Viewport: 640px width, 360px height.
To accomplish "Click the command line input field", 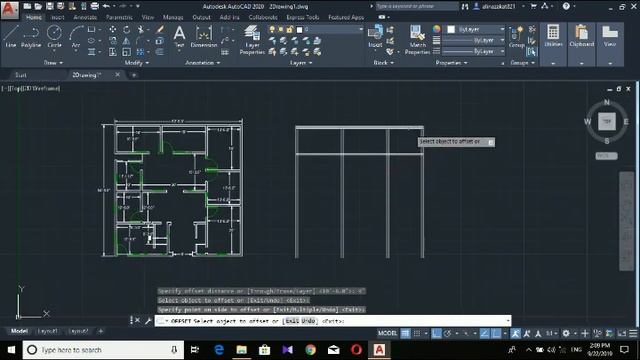I will click(333, 321).
